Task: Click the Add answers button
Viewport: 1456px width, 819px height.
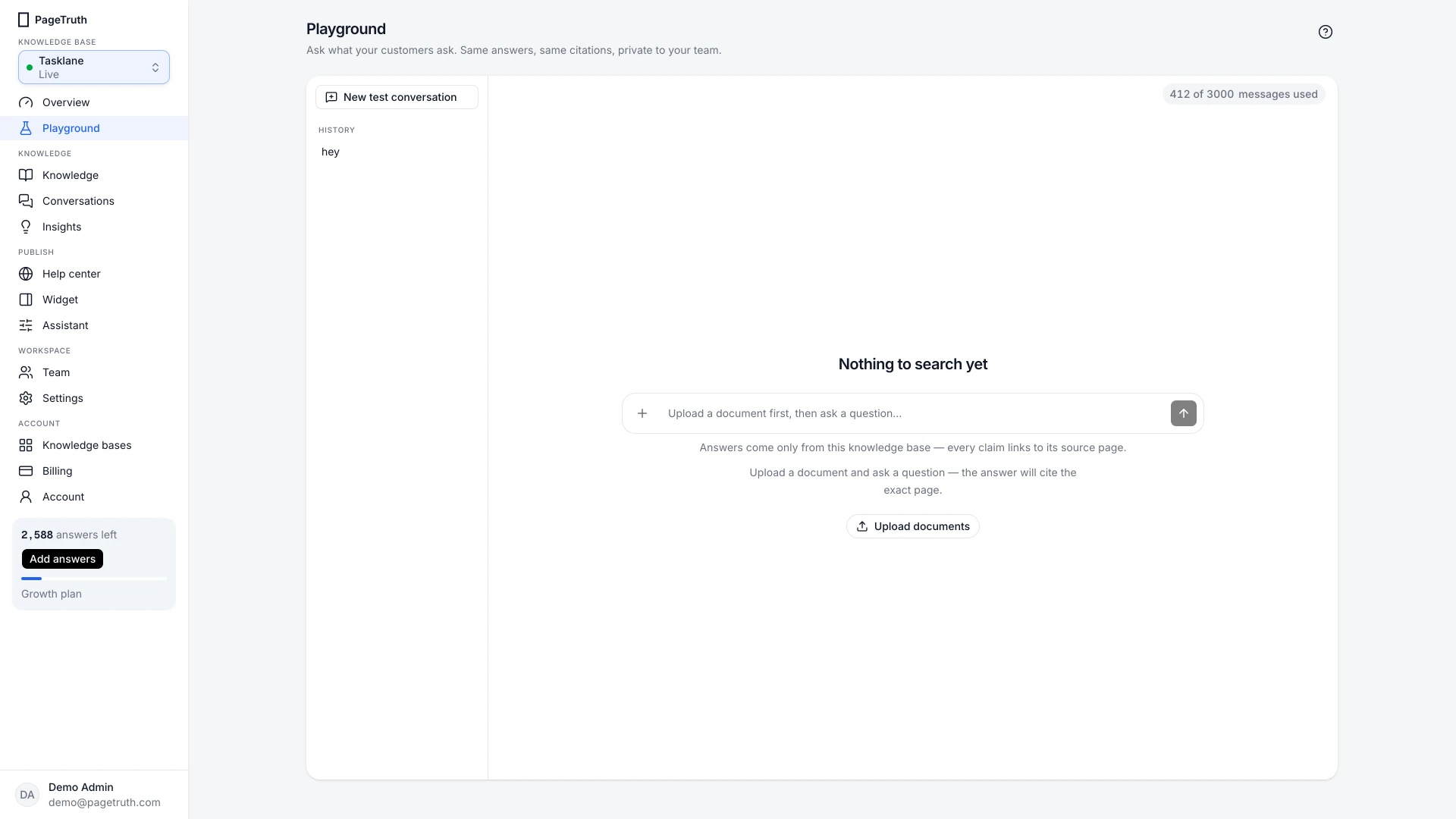Action: 62,559
